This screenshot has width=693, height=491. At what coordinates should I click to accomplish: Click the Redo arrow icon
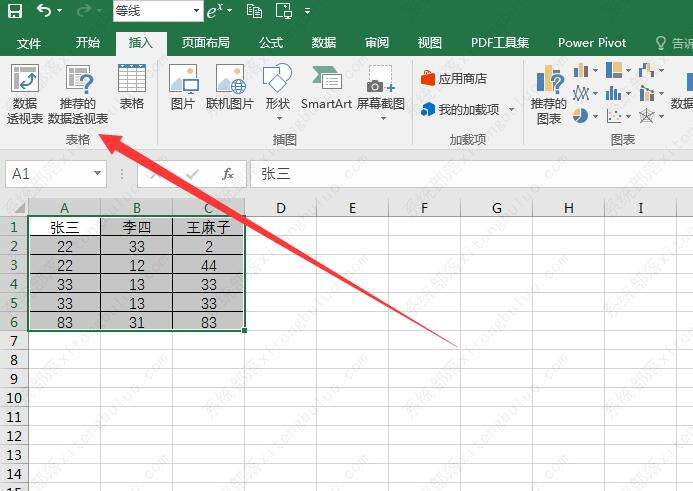pyautogui.click(x=84, y=10)
